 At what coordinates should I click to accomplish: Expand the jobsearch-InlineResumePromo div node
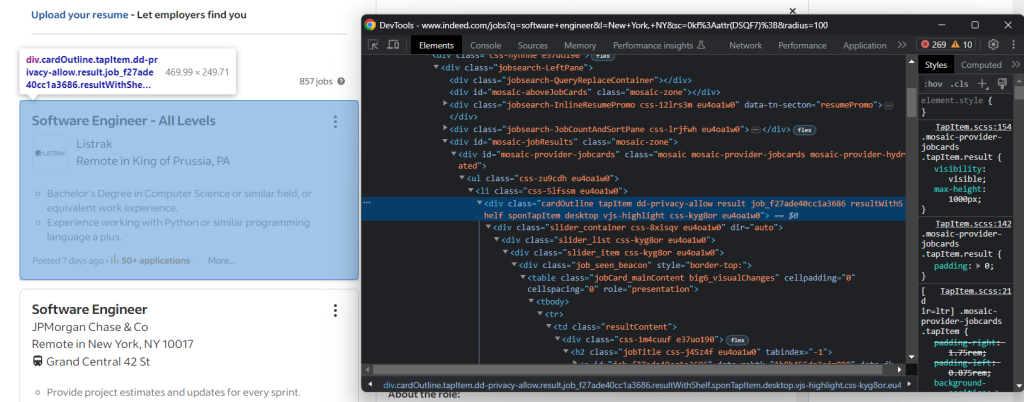445,104
